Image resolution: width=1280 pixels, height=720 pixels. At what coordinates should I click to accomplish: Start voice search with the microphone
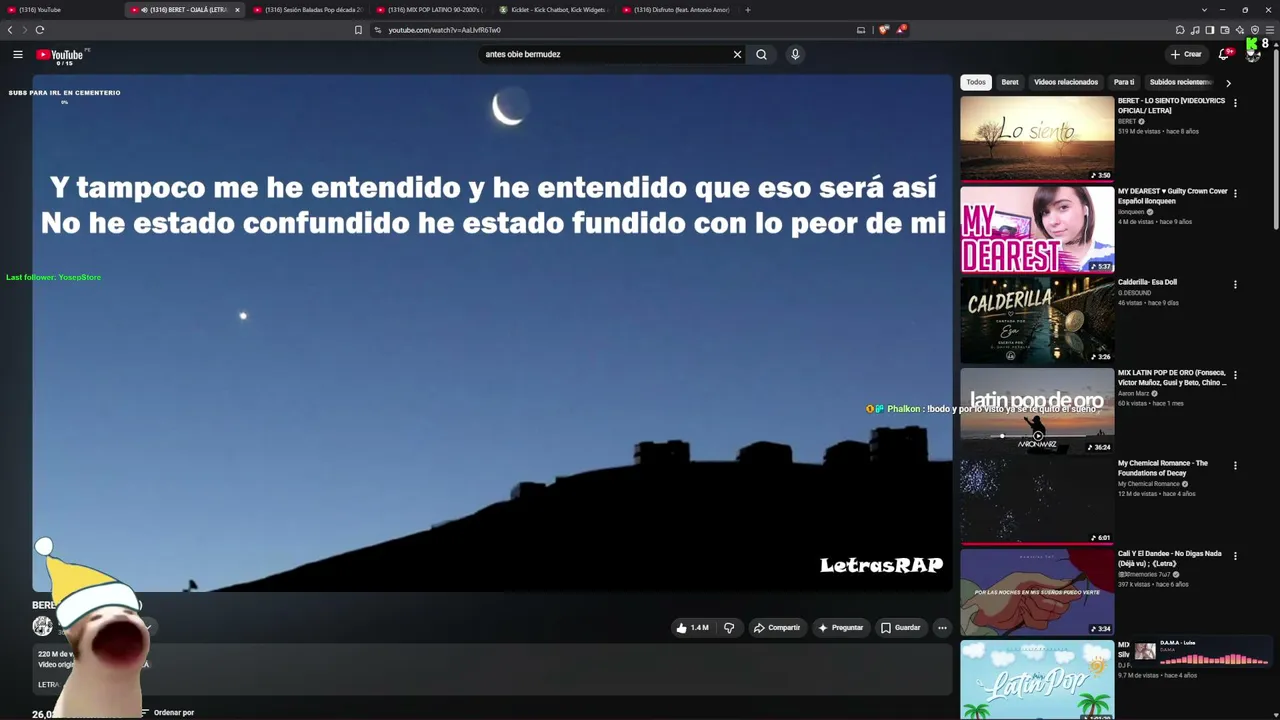tap(795, 54)
